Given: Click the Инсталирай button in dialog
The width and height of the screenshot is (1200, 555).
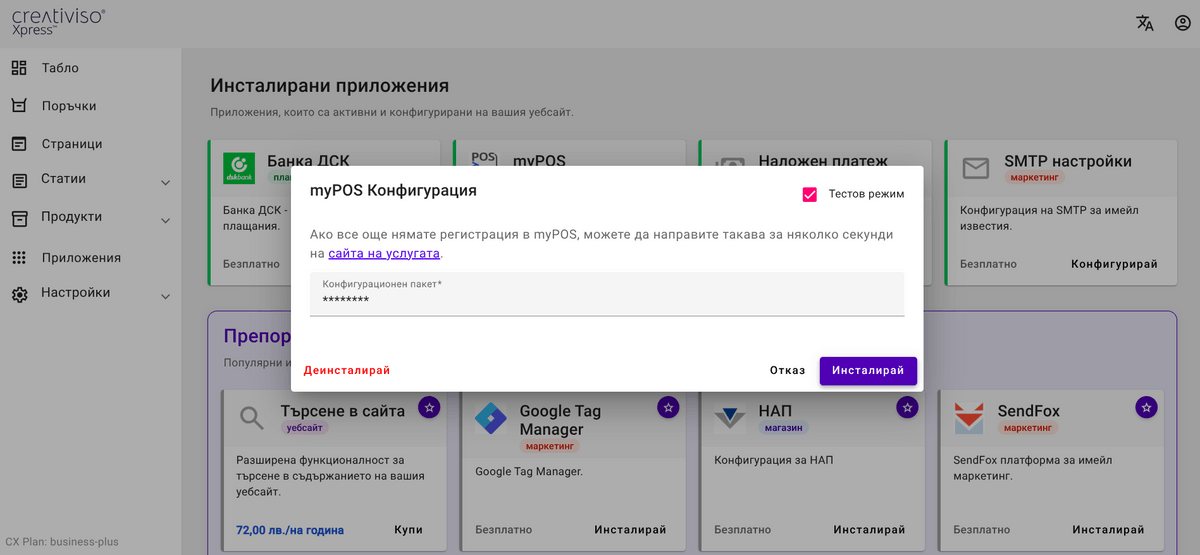Looking at the screenshot, I should (x=868, y=370).
